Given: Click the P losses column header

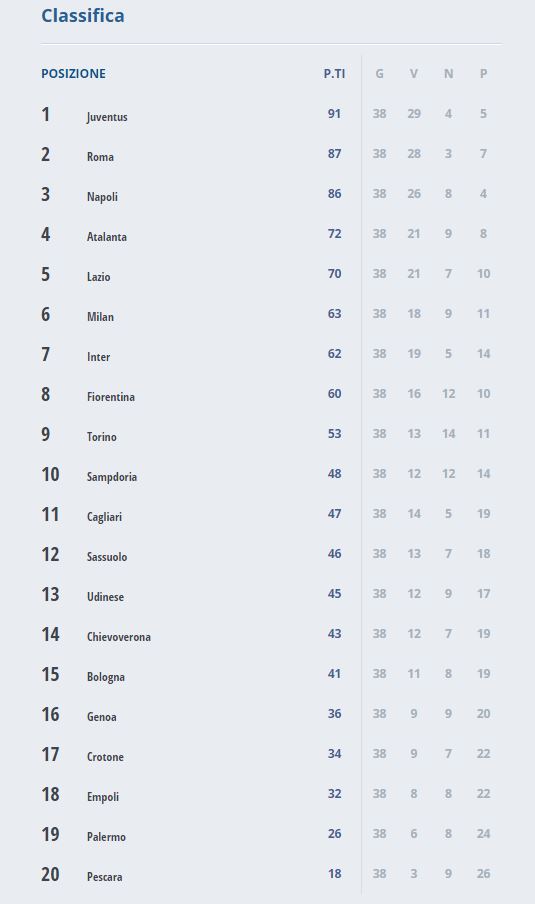Looking at the screenshot, I should (484, 74).
